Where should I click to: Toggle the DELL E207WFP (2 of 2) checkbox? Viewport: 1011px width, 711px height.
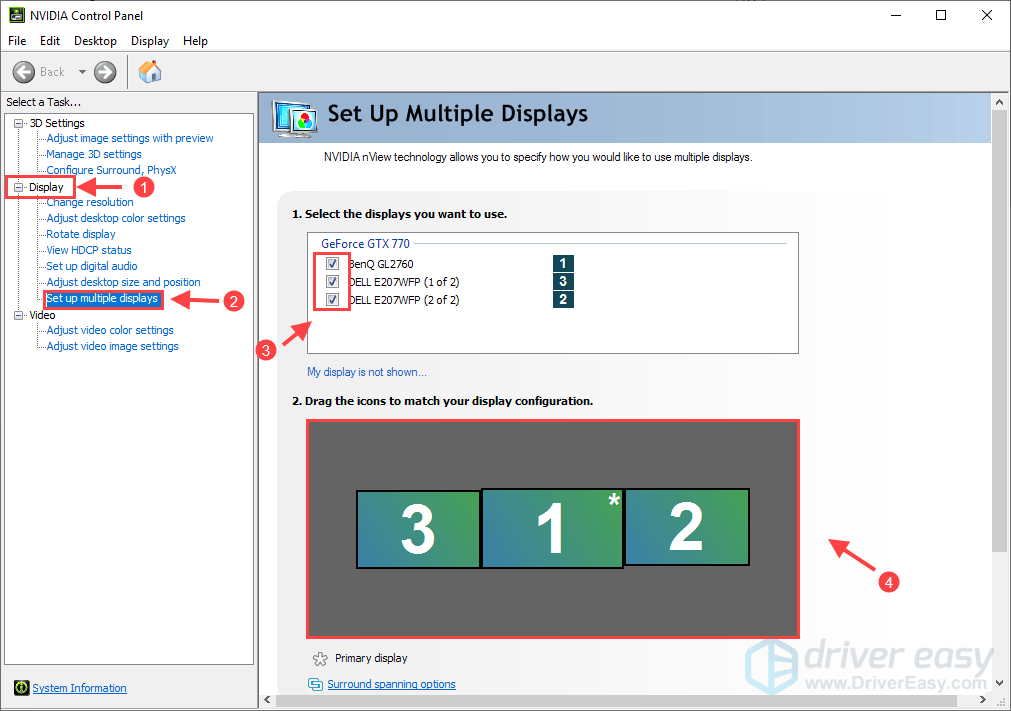pos(332,299)
